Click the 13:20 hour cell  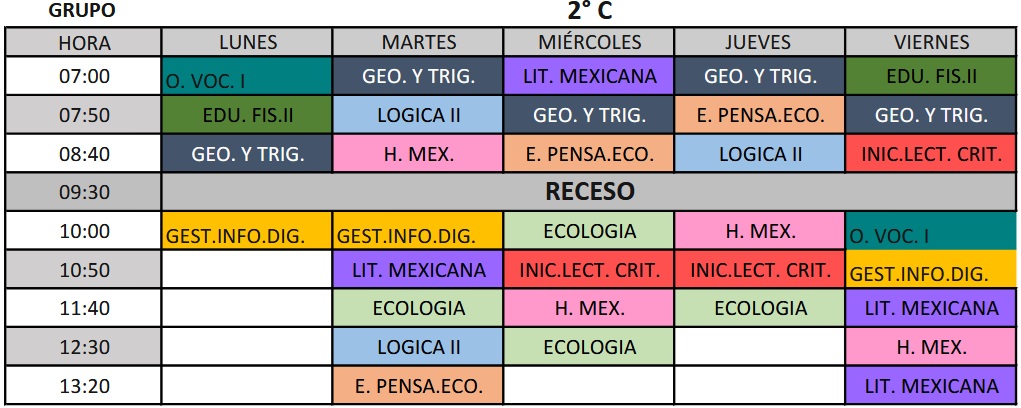[84, 385]
